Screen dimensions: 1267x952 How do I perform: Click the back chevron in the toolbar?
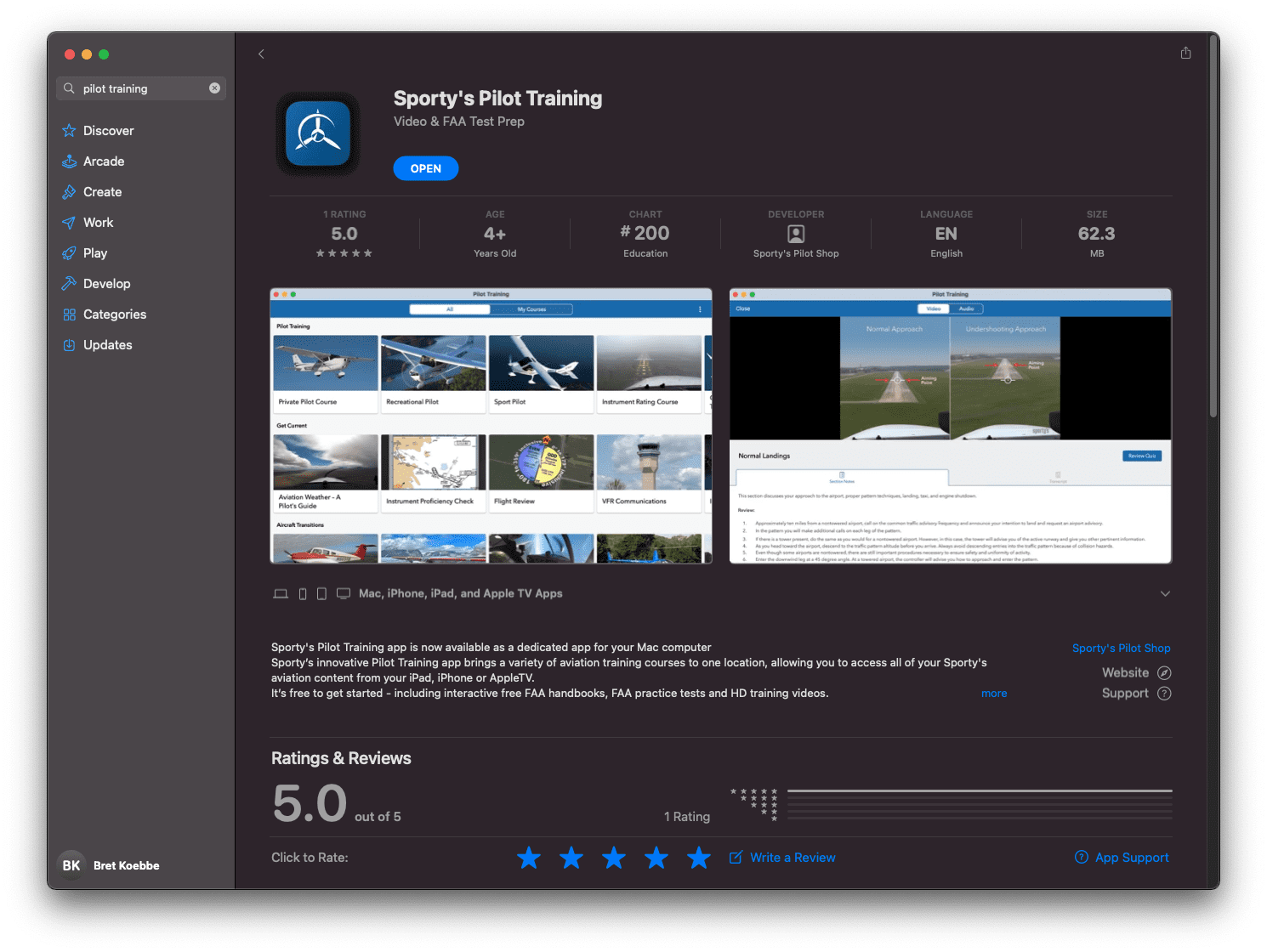tap(261, 54)
